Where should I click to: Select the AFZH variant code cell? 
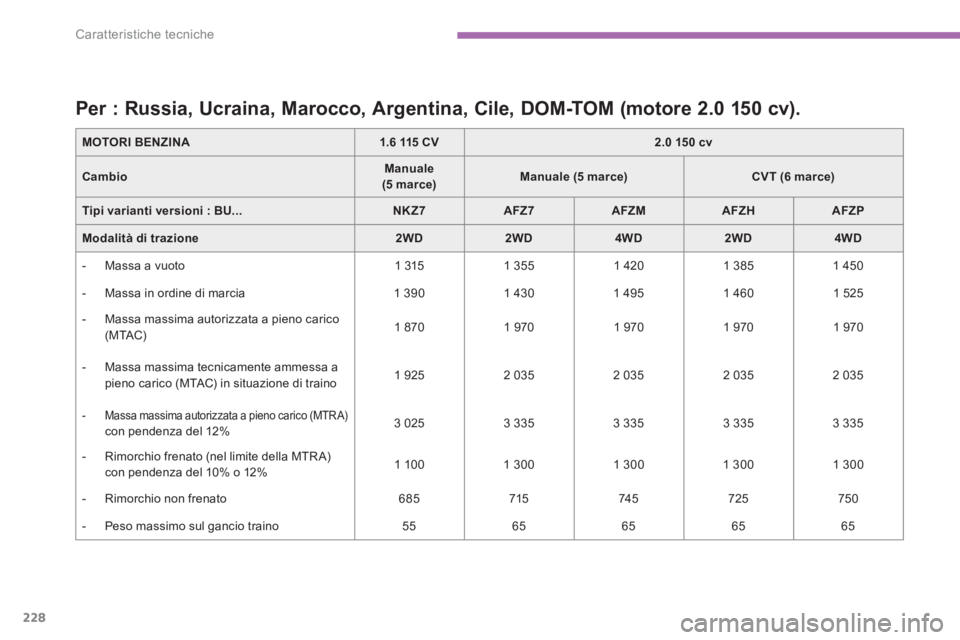click(738, 210)
